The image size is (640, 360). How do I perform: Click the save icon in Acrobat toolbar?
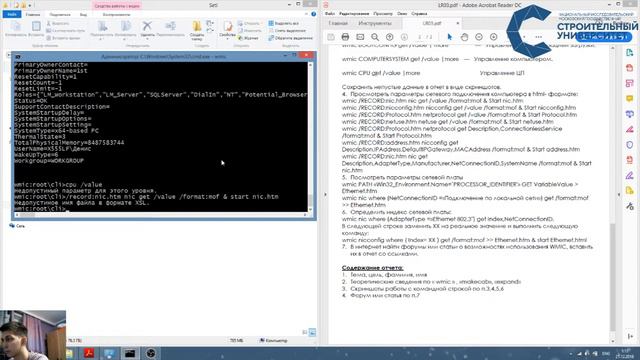pos(331,37)
